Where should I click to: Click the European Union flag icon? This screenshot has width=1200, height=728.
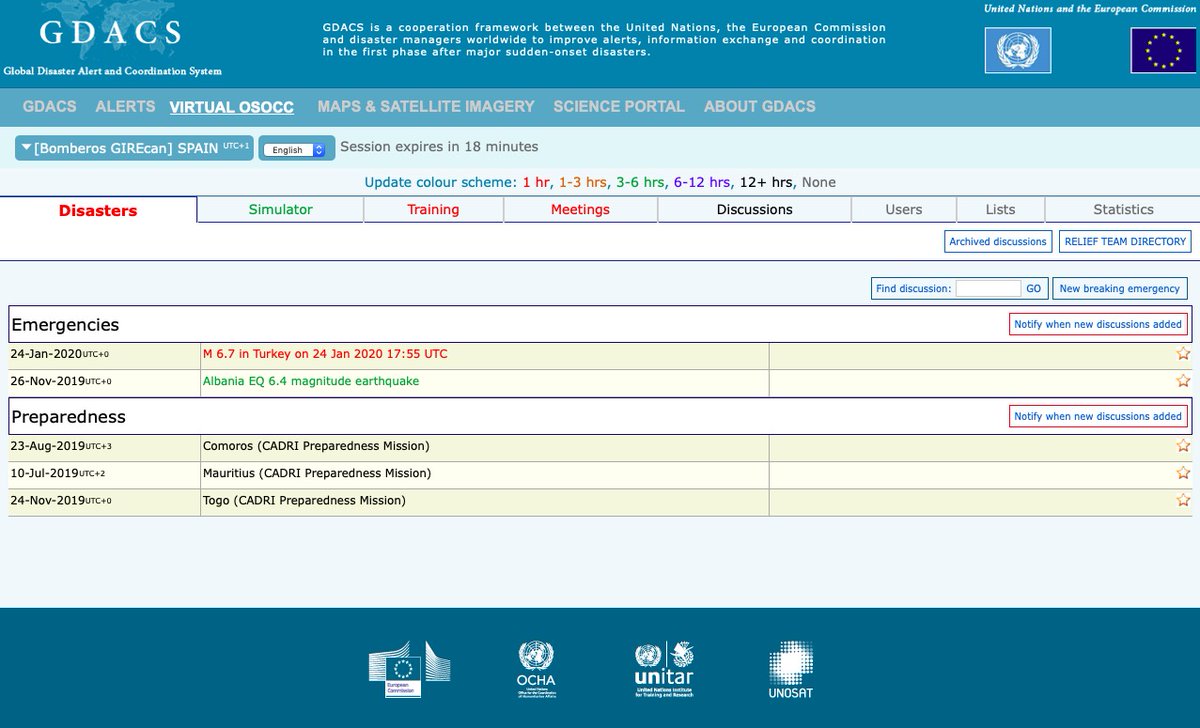[x=1163, y=50]
